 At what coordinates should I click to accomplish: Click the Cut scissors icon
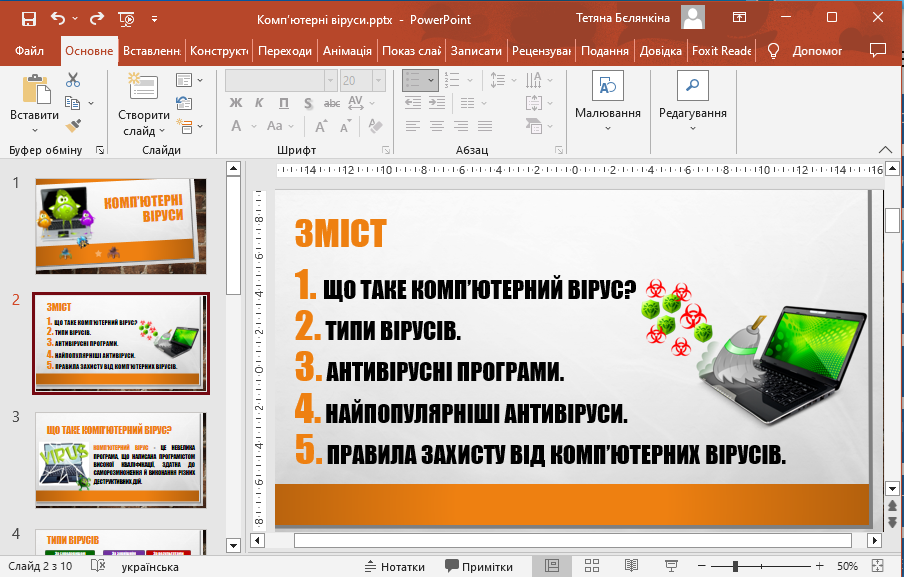(73, 80)
